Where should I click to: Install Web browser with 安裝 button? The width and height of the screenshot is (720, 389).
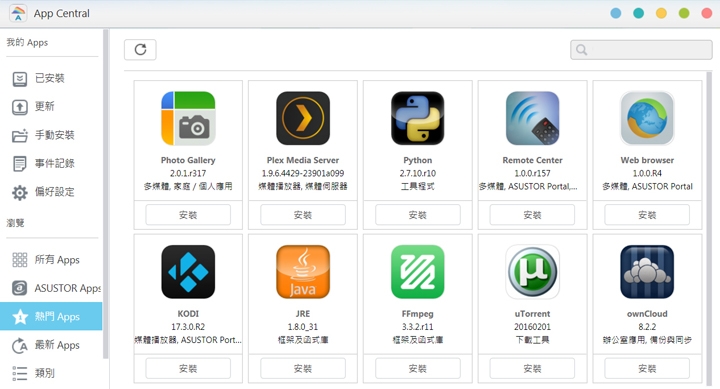[x=647, y=214]
